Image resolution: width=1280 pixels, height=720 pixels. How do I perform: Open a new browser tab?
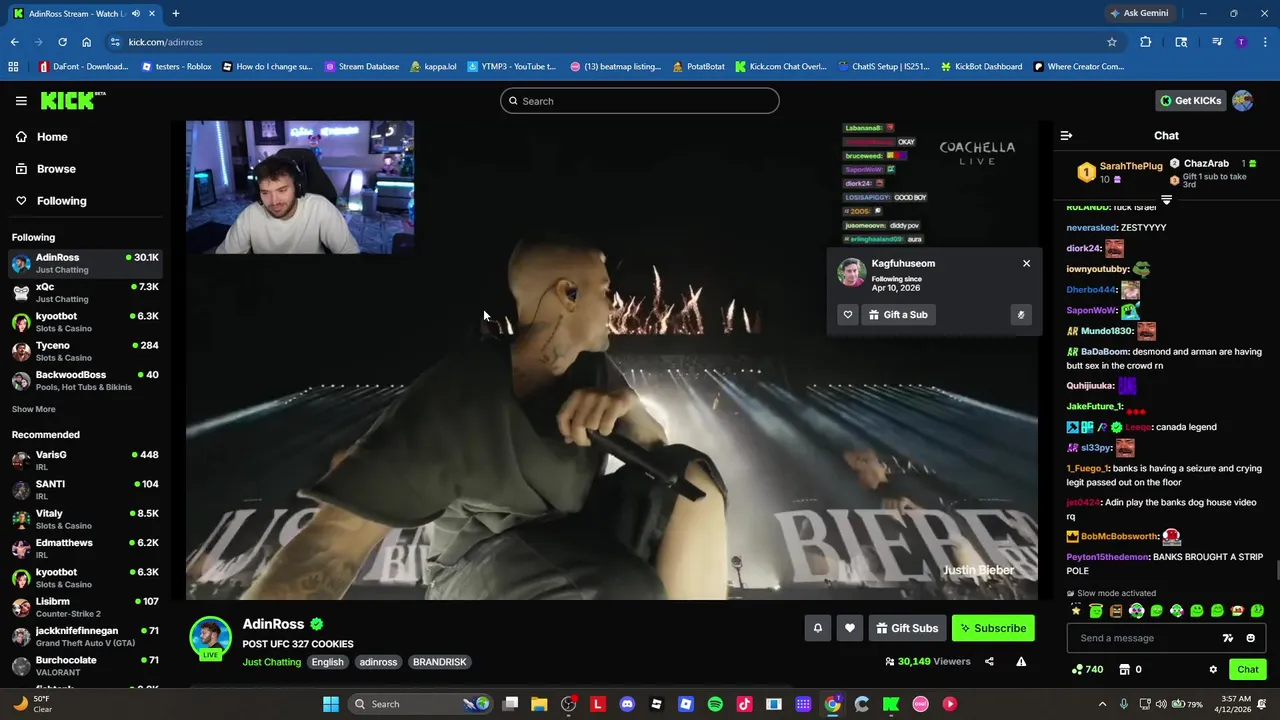tap(176, 13)
